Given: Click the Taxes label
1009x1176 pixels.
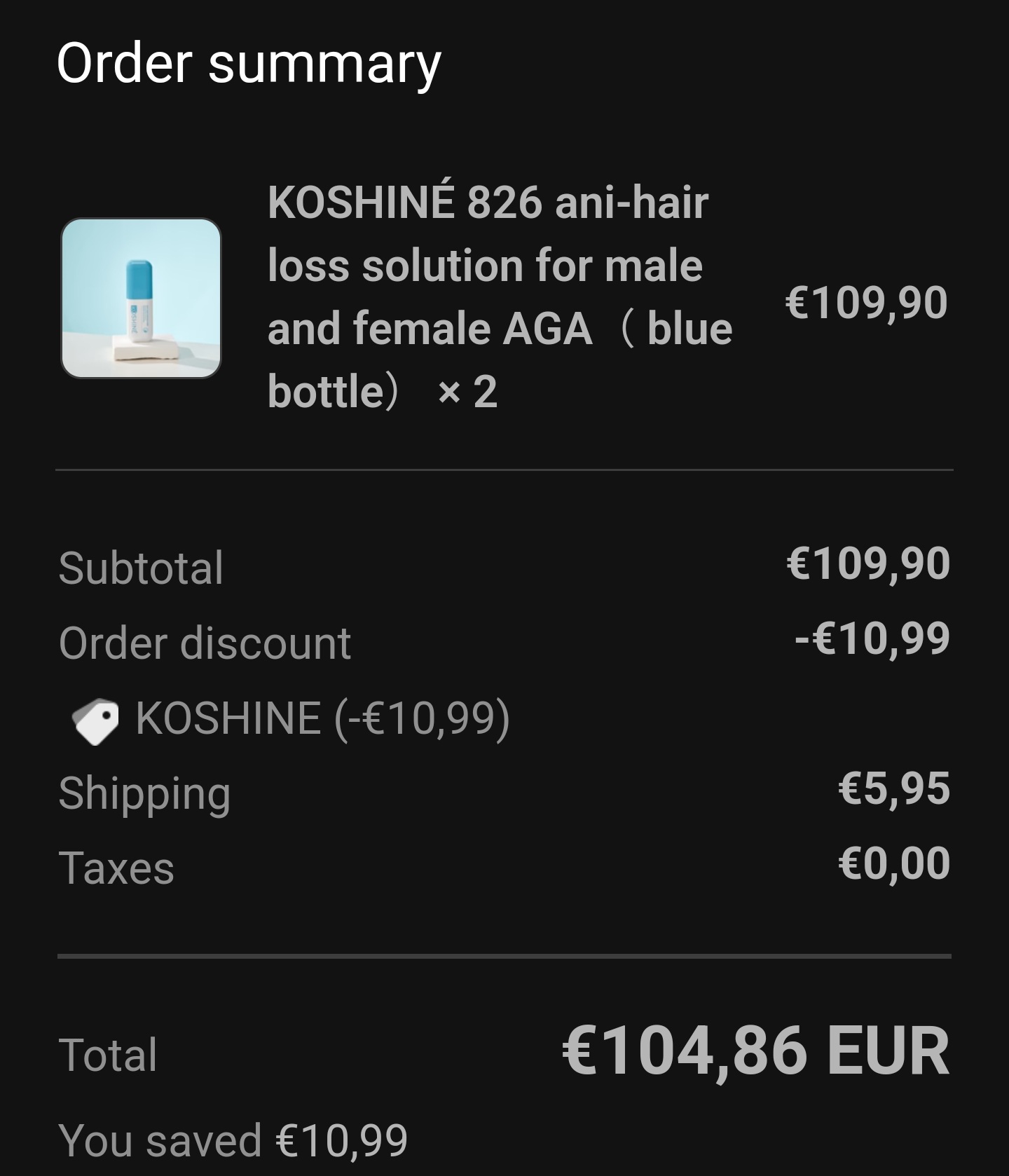Looking at the screenshot, I should click(116, 868).
